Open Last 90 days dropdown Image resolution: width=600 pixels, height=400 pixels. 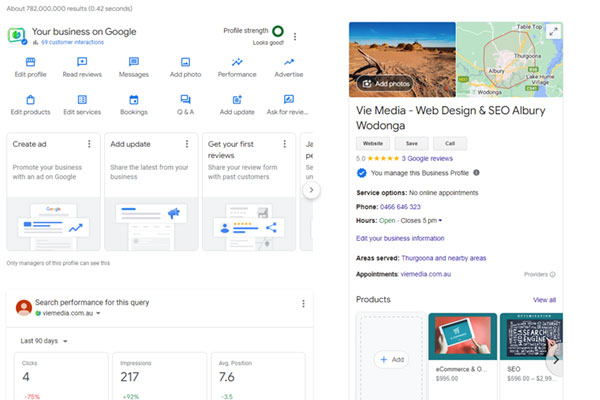44,341
